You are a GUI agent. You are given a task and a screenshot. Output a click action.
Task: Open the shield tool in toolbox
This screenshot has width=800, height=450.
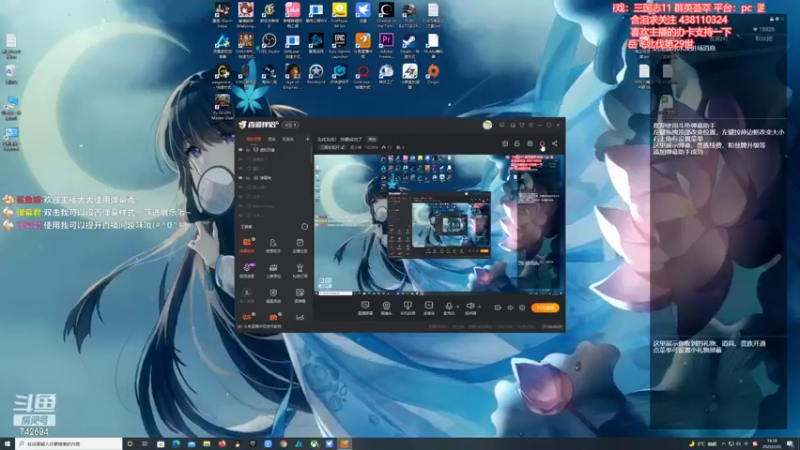(x=273, y=294)
